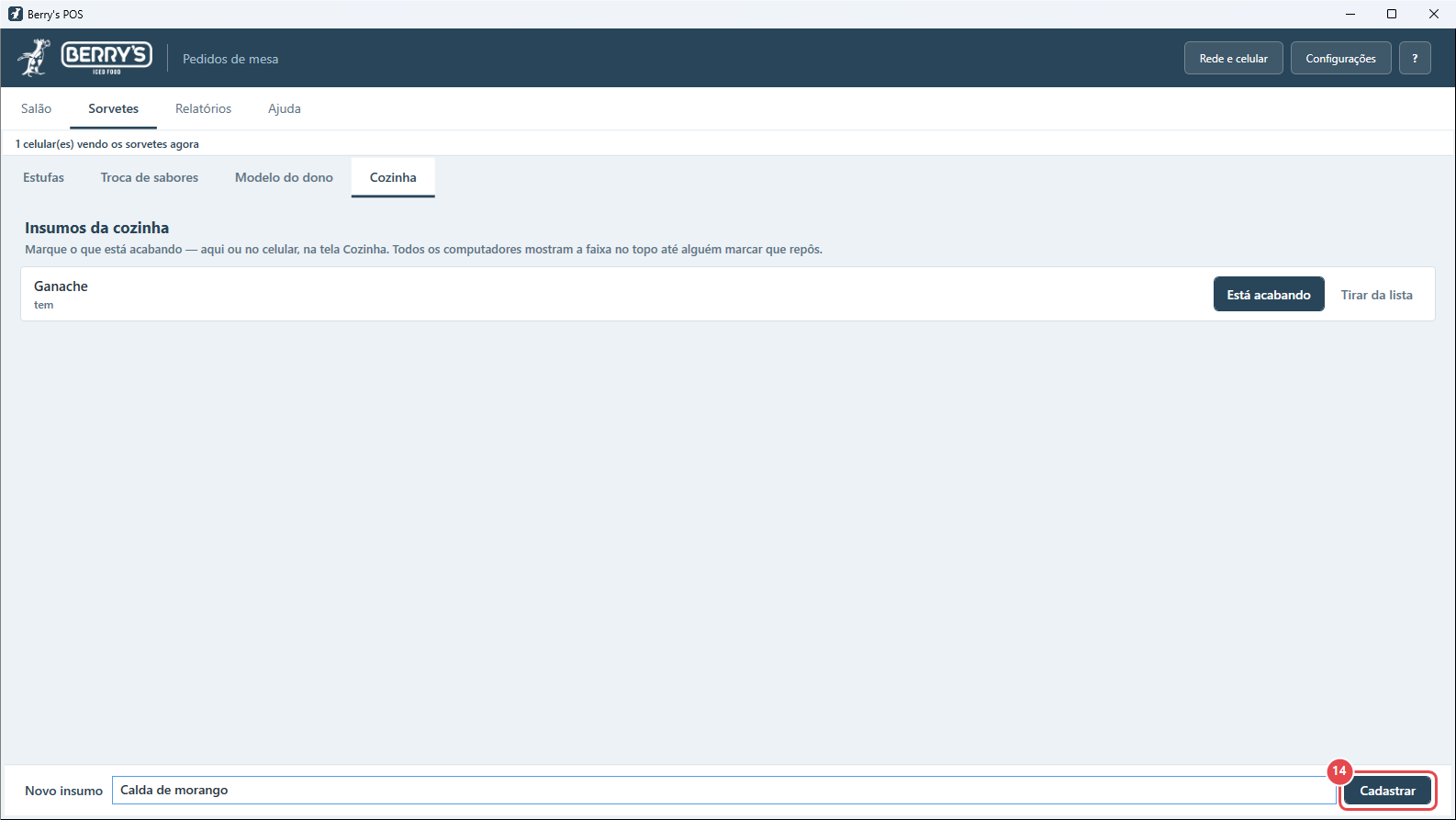Select the Cozinha sub-tab

[x=393, y=177]
